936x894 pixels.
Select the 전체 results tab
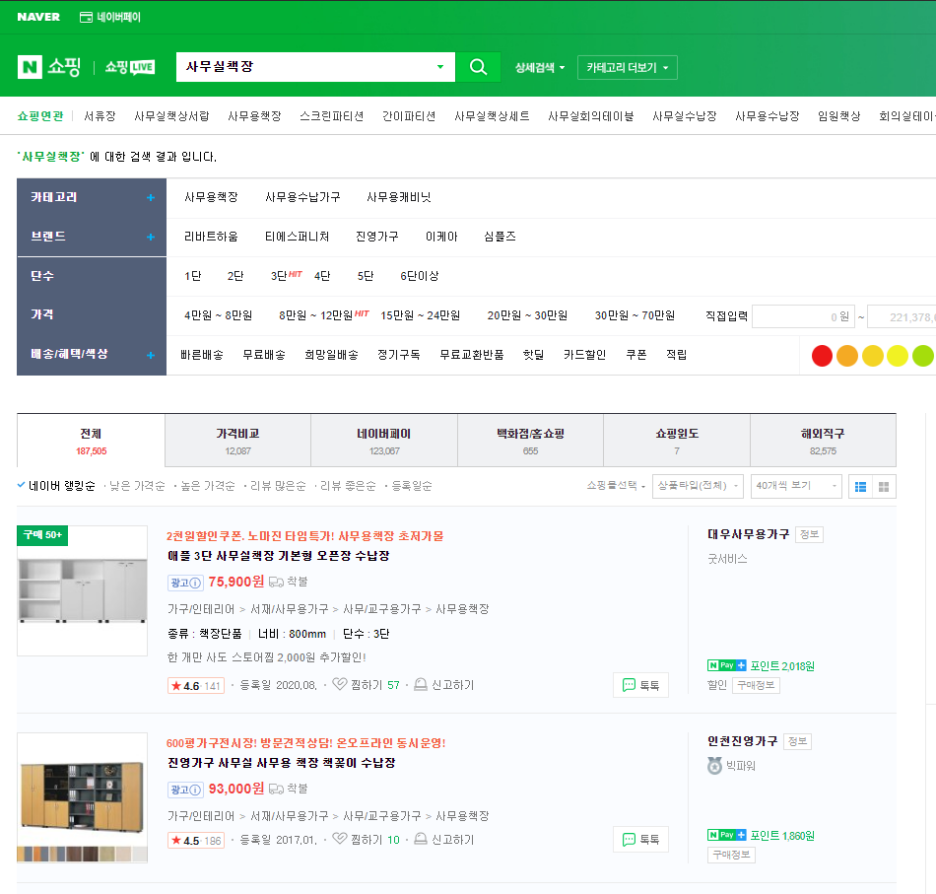point(91,441)
